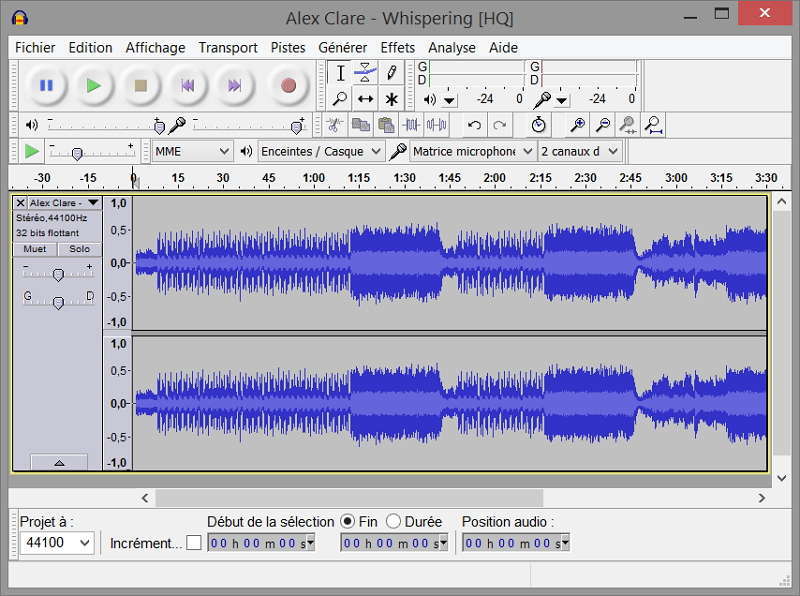Open the Analyse menu

(452, 47)
